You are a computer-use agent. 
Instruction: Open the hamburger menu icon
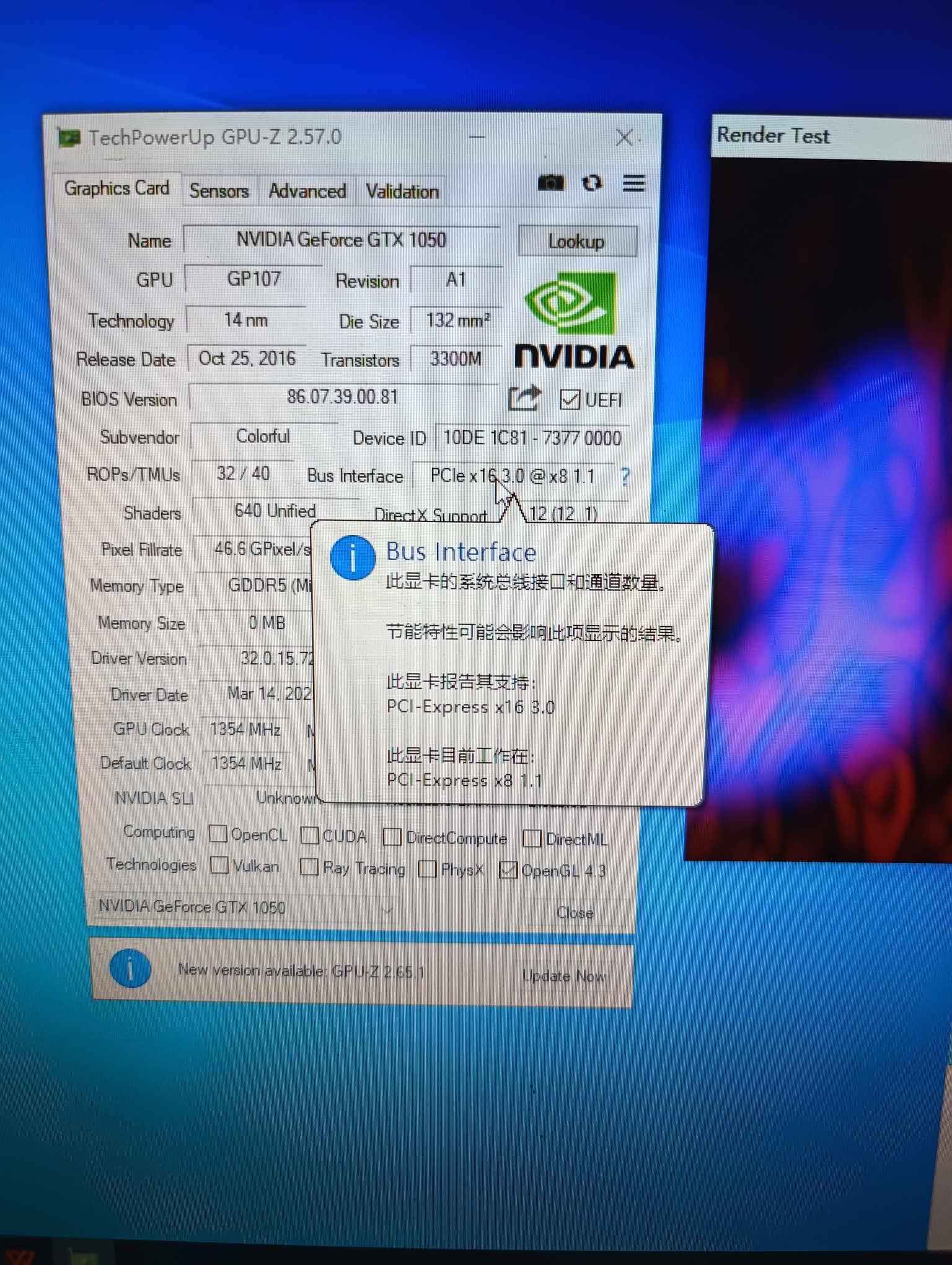(634, 183)
